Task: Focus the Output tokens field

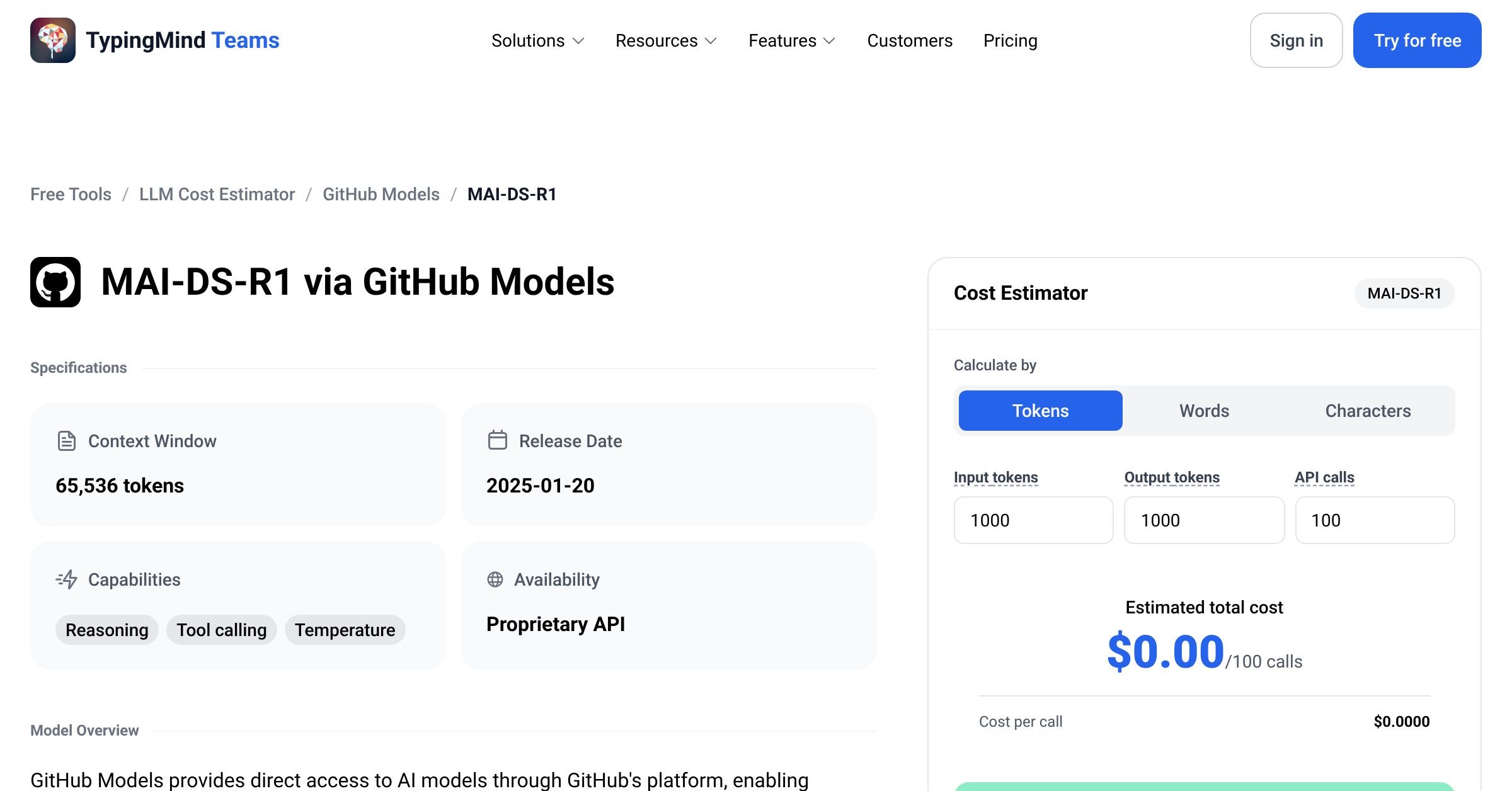Action: click(1205, 520)
